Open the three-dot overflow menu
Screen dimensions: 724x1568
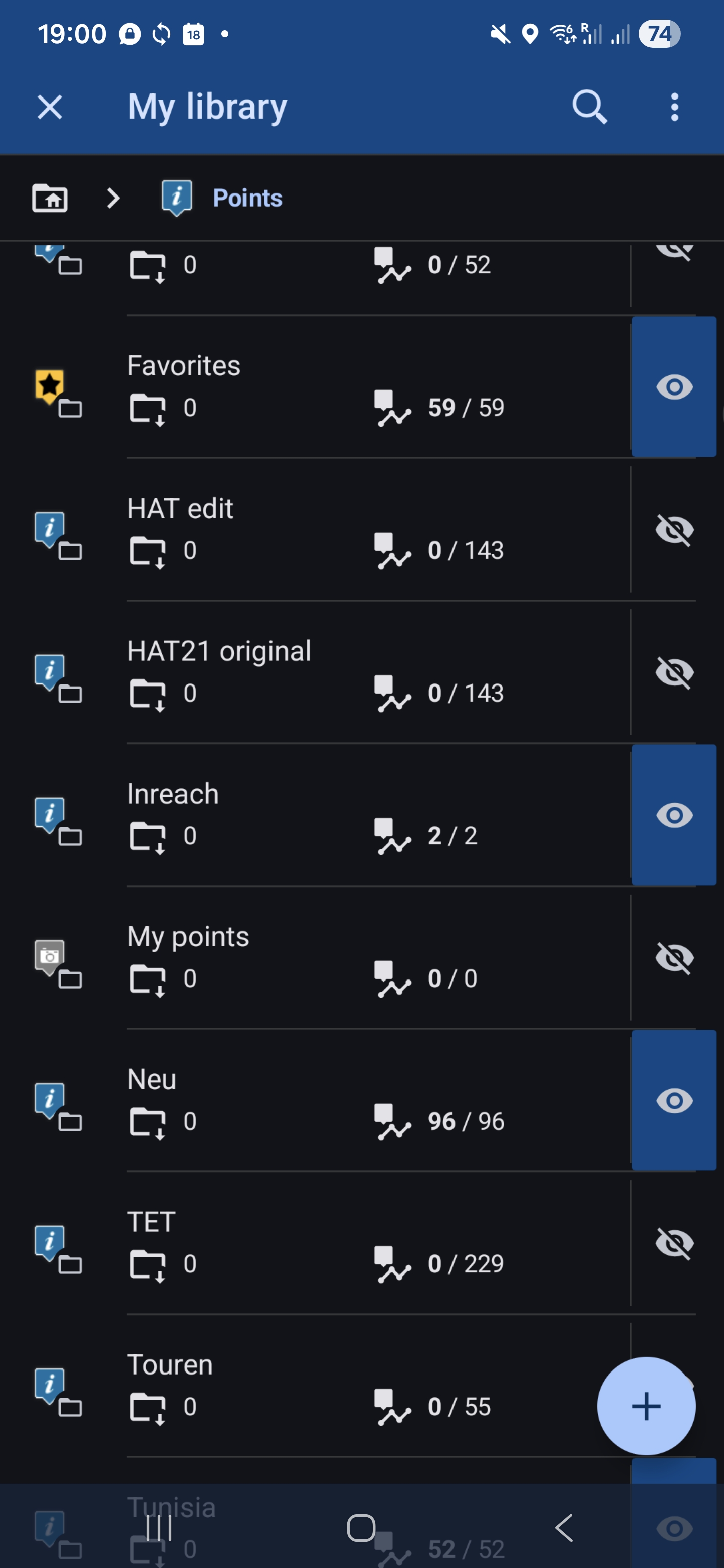click(x=674, y=107)
